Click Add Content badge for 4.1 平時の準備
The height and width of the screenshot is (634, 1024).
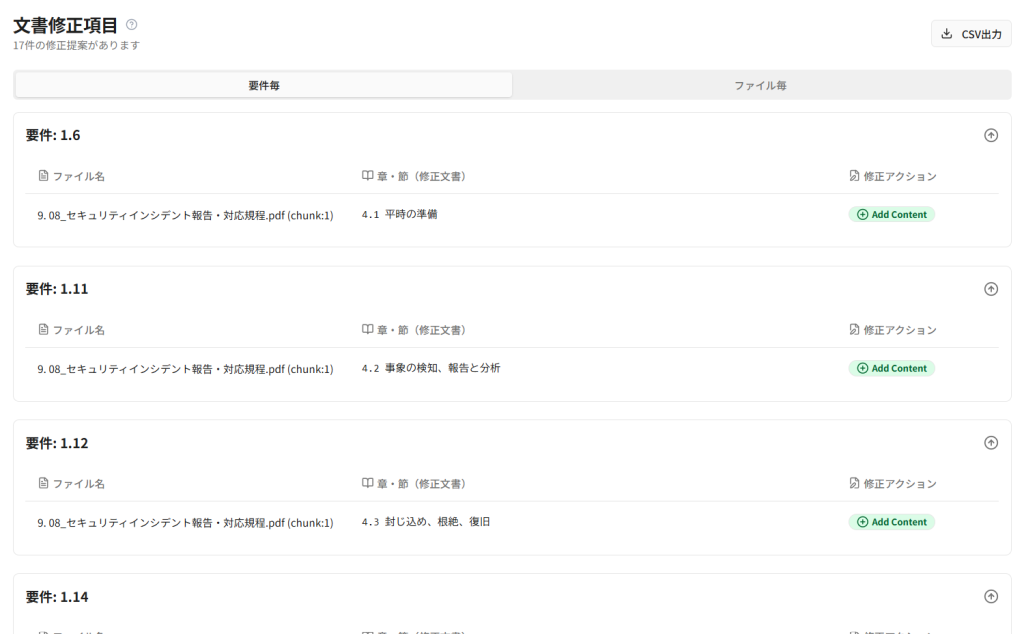pos(891,214)
